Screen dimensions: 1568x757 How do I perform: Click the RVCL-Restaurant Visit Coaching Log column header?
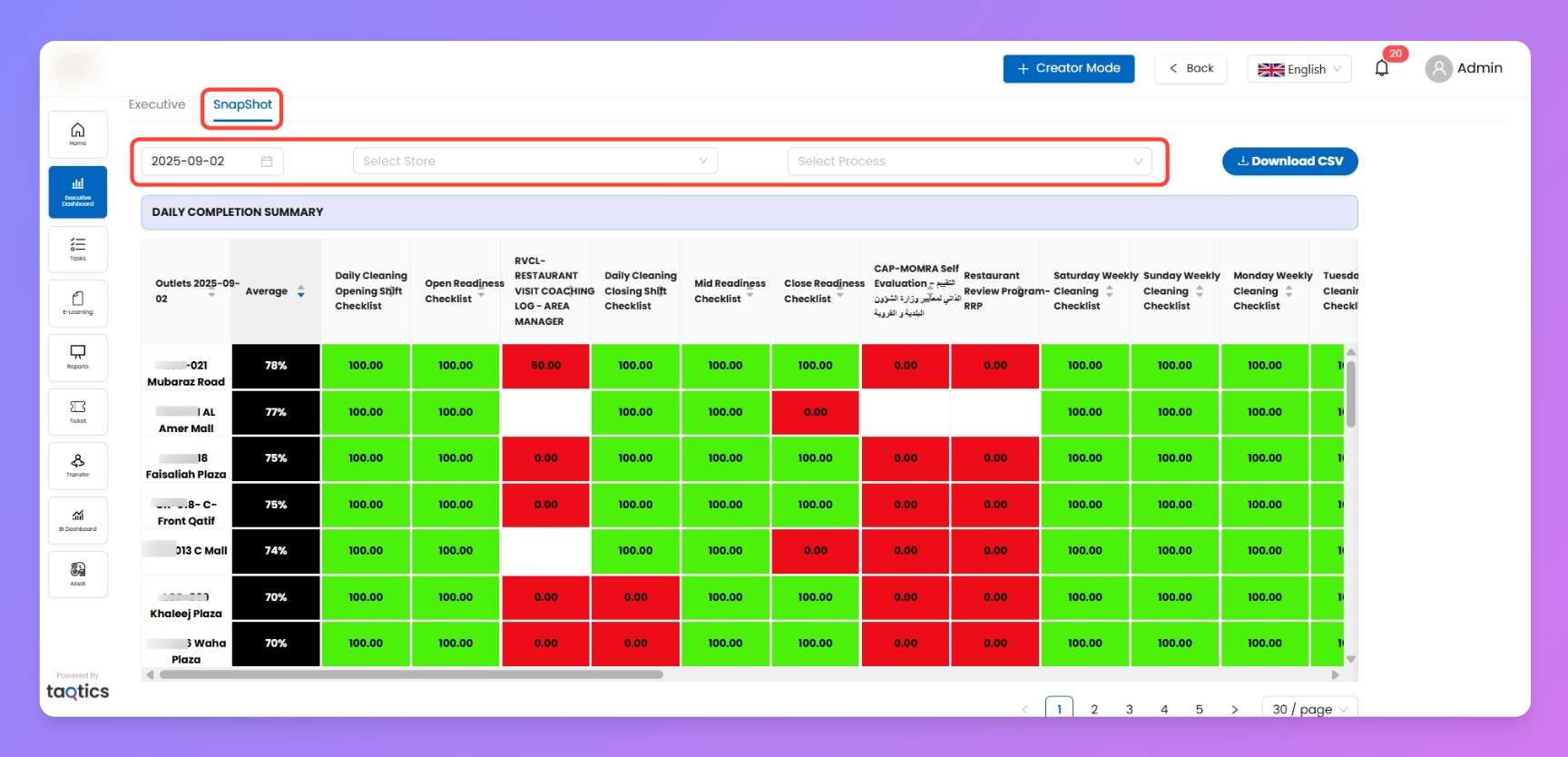(x=546, y=291)
